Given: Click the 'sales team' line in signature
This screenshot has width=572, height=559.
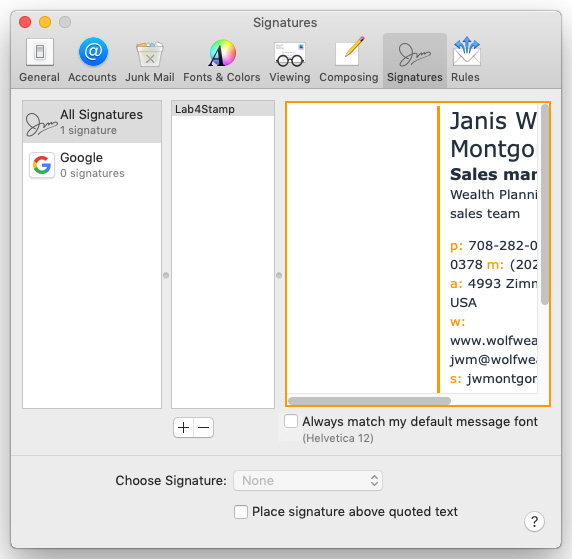Looking at the screenshot, I should [485, 213].
